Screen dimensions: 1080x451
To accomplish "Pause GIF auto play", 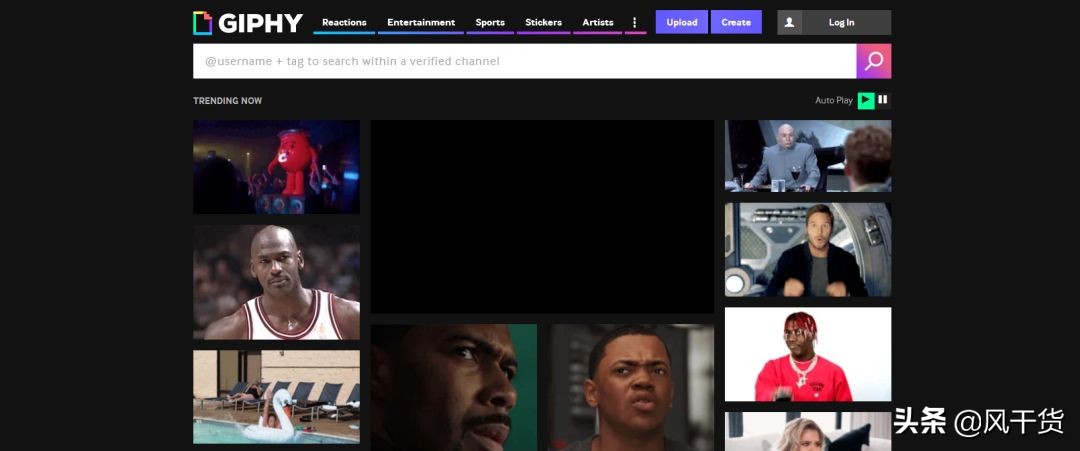I will click(883, 100).
